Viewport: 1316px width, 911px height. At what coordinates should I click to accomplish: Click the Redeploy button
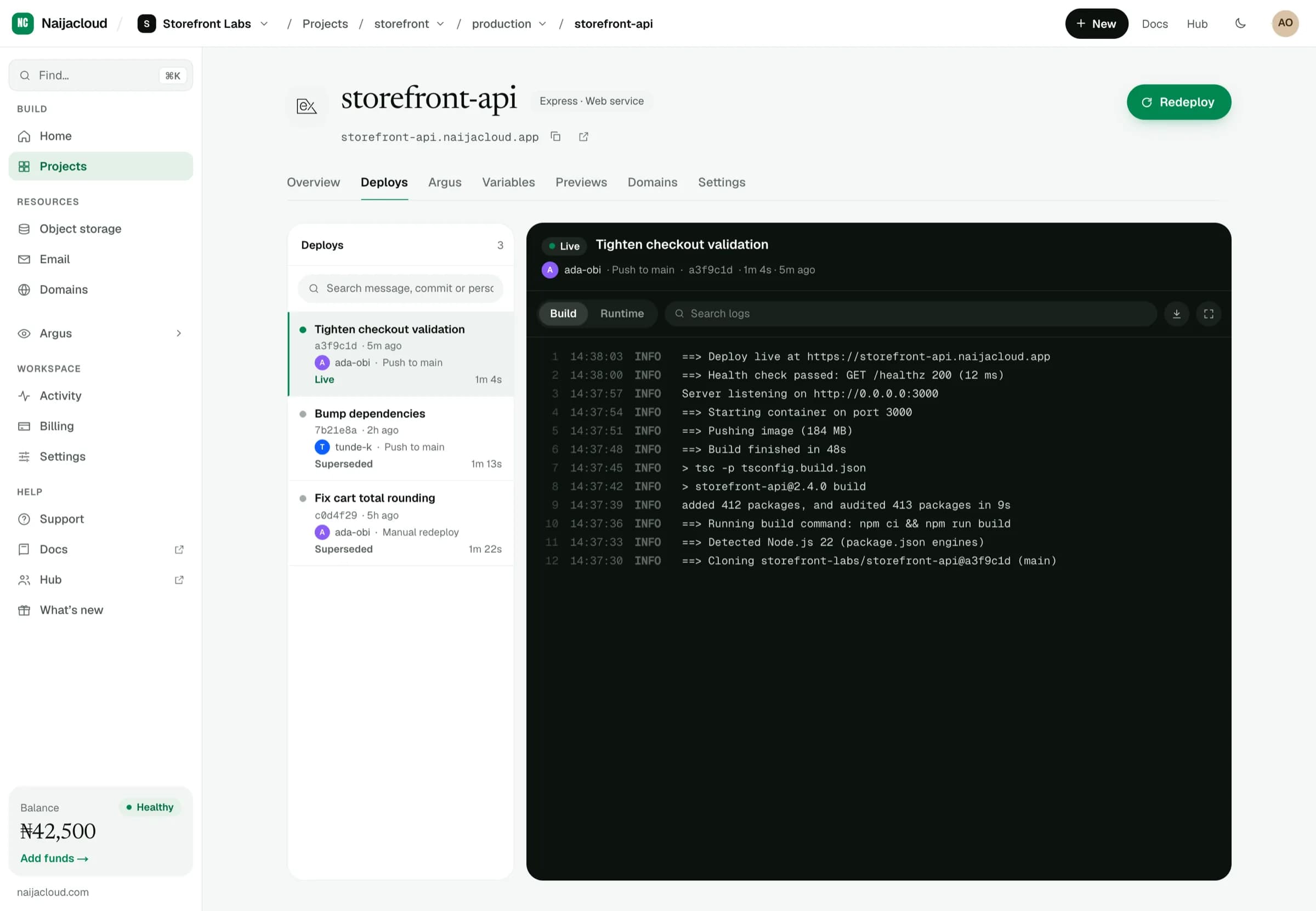(x=1178, y=102)
